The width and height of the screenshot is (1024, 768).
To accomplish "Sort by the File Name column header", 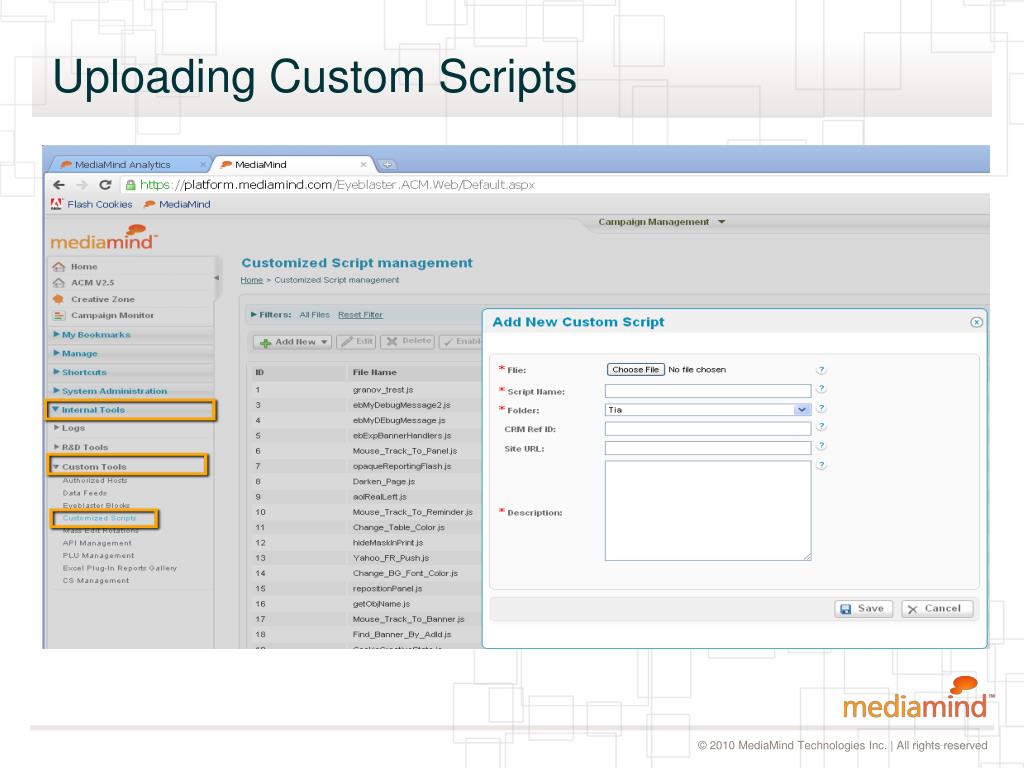I will (x=375, y=372).
